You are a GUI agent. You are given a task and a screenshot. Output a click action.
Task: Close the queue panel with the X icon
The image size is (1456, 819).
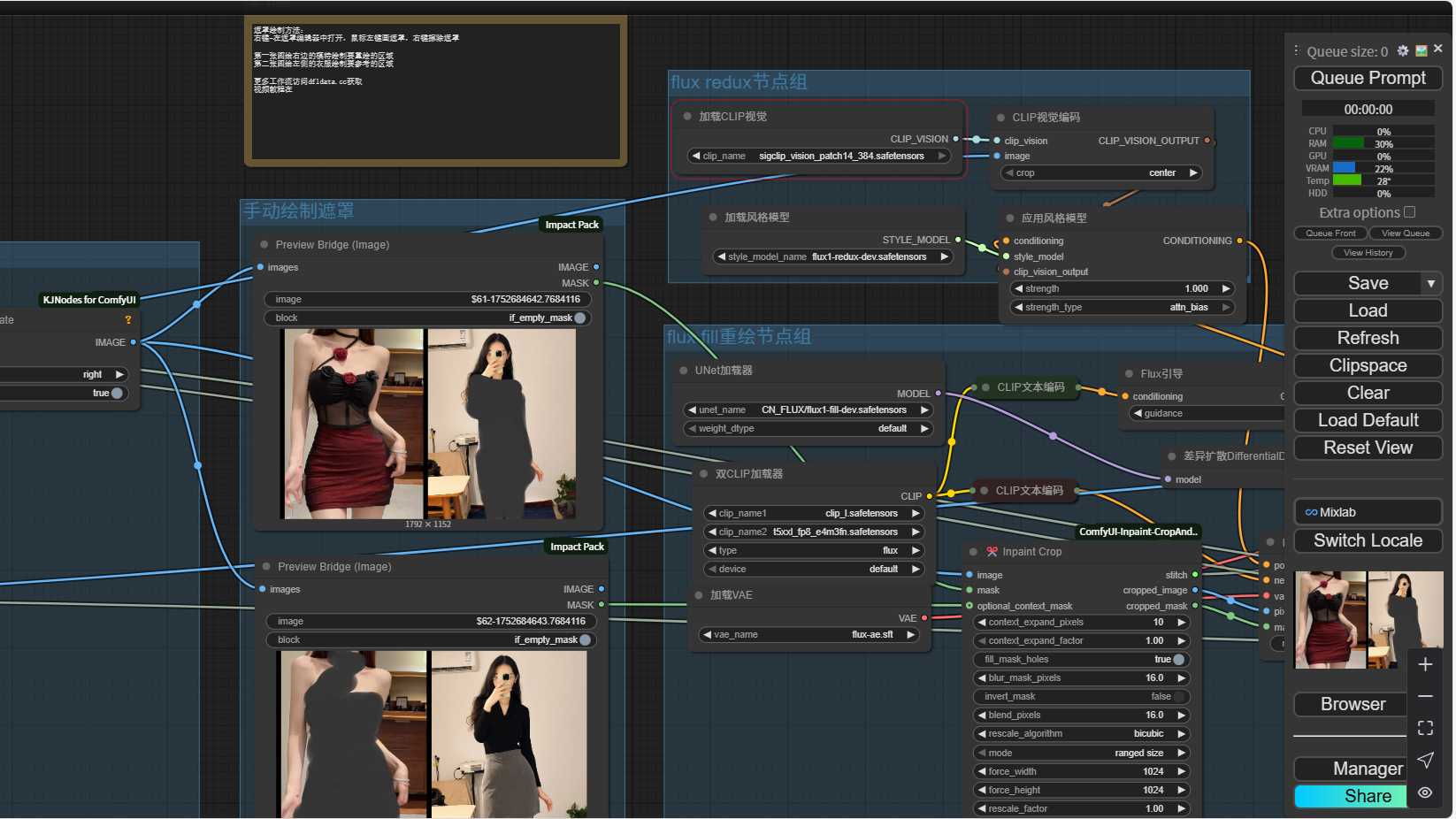1438,49
